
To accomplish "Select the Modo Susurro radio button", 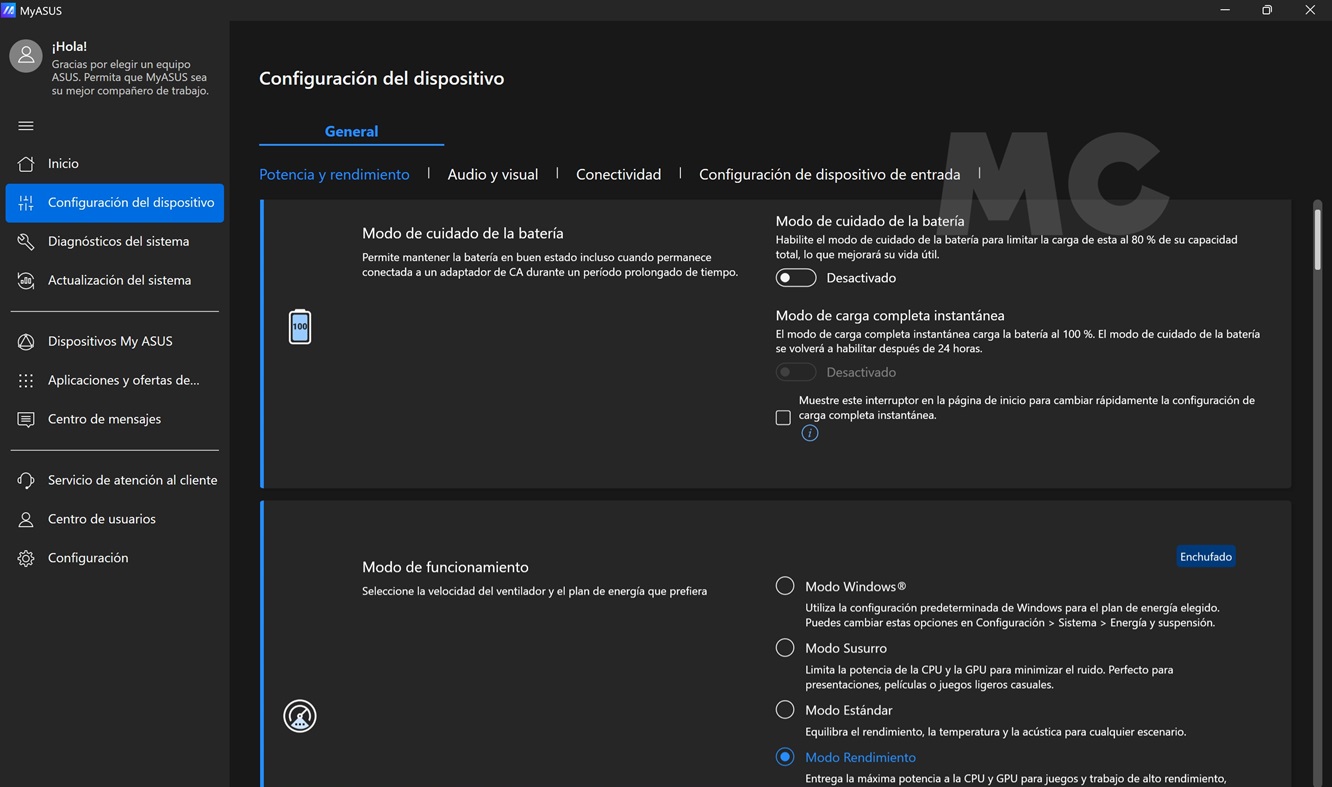I will click(x=785, y=648).
